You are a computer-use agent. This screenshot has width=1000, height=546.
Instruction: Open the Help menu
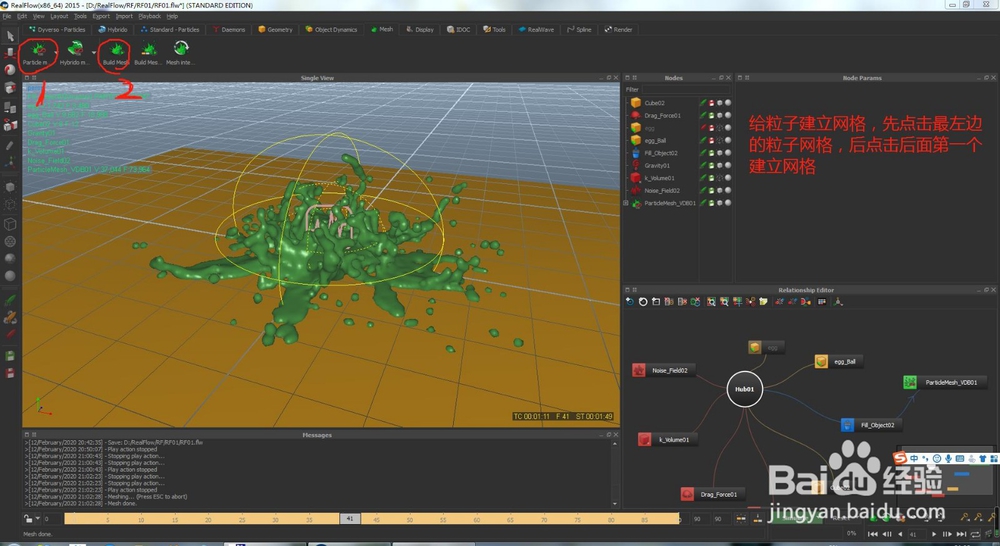coord(172,16)
